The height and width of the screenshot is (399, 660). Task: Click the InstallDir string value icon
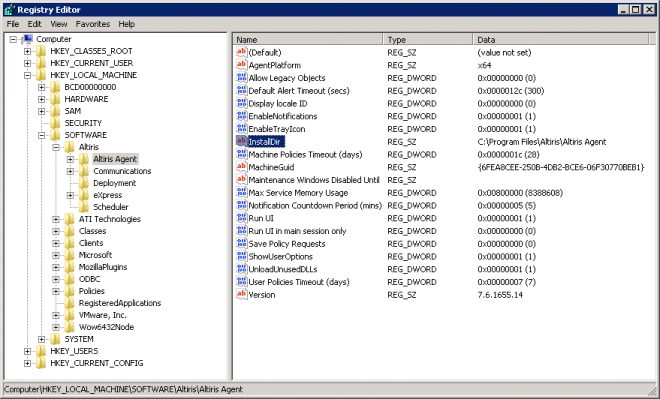pos(241,141)
